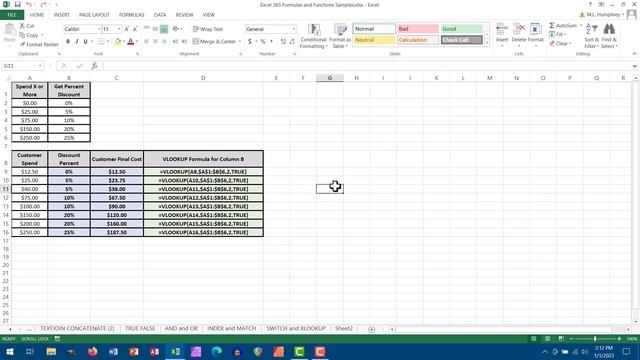This screenshot has height=360, width=640.
Task: Click zoom in plus on status bar
Action: [x=619, y=339]
